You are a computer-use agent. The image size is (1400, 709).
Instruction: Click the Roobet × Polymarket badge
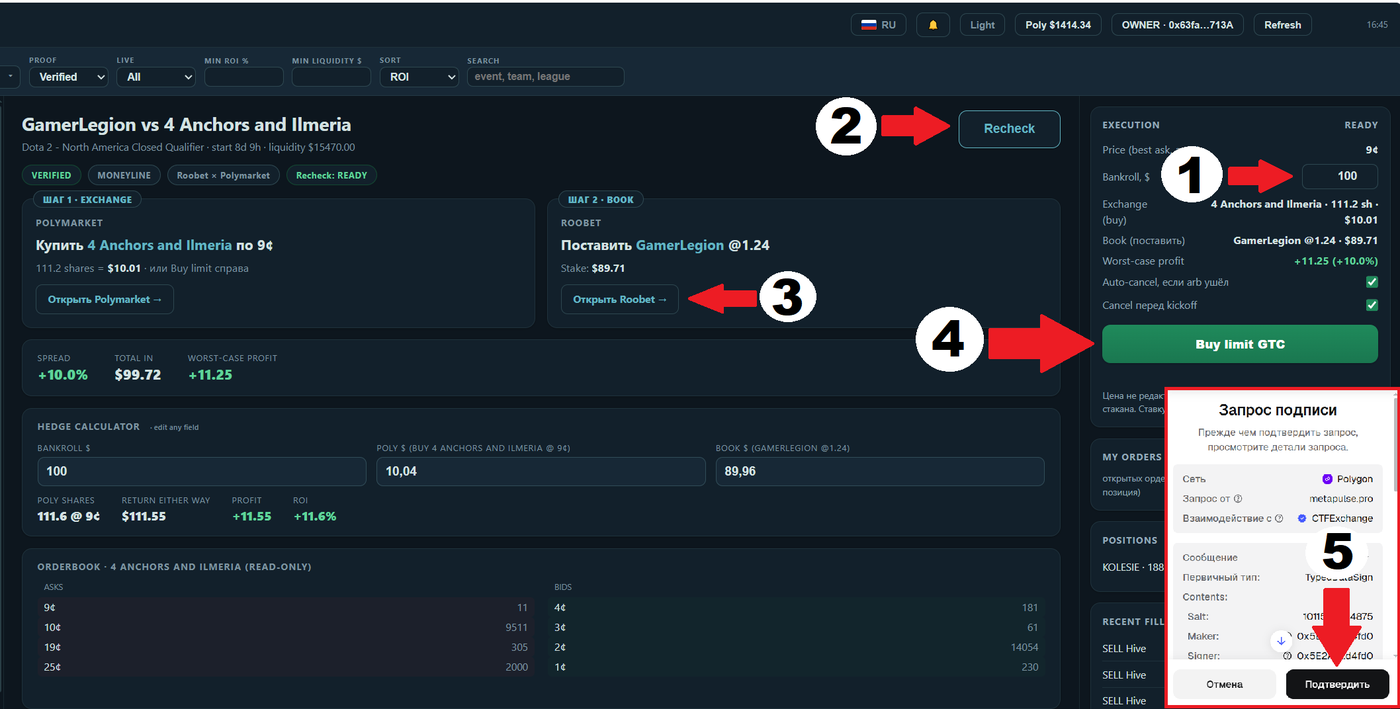(x=223, y=175)
